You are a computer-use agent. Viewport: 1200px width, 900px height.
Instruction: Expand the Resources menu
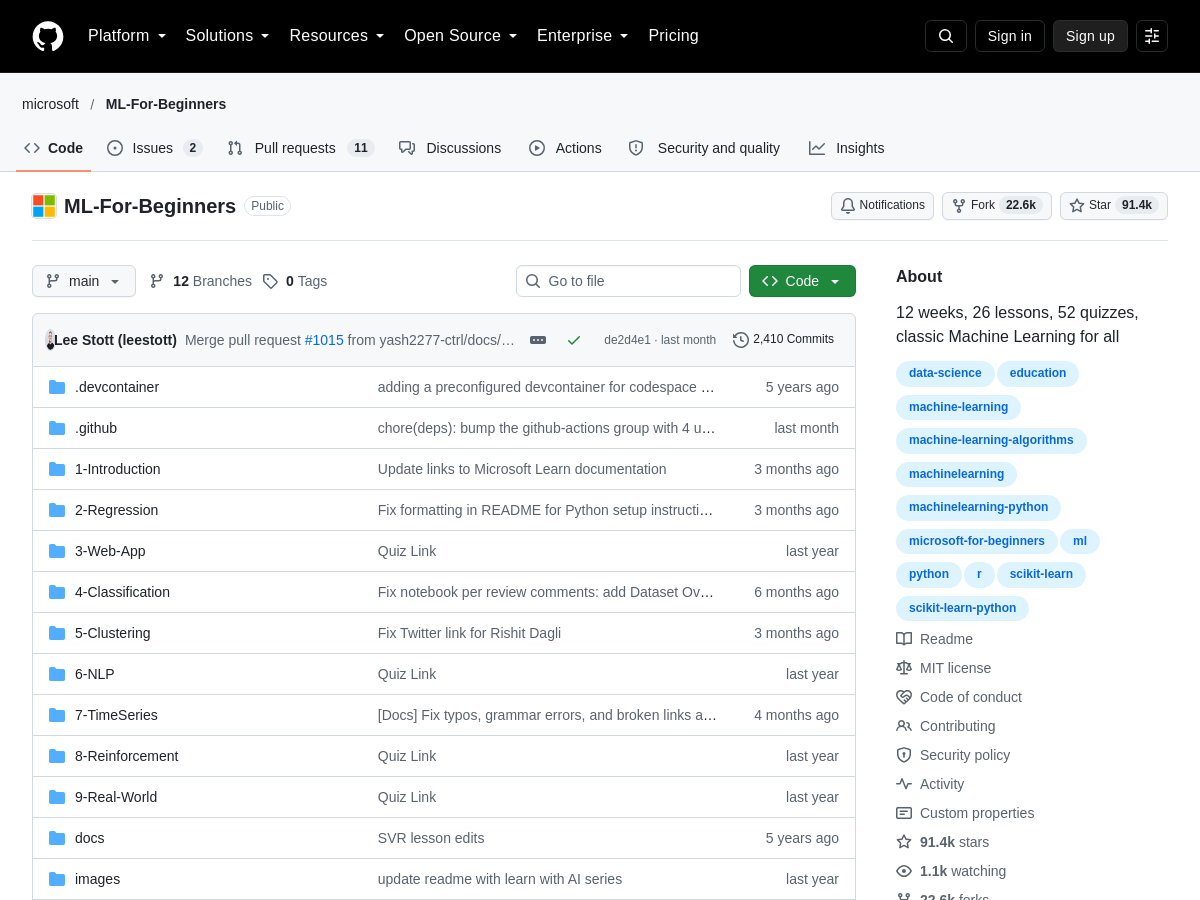337,36
